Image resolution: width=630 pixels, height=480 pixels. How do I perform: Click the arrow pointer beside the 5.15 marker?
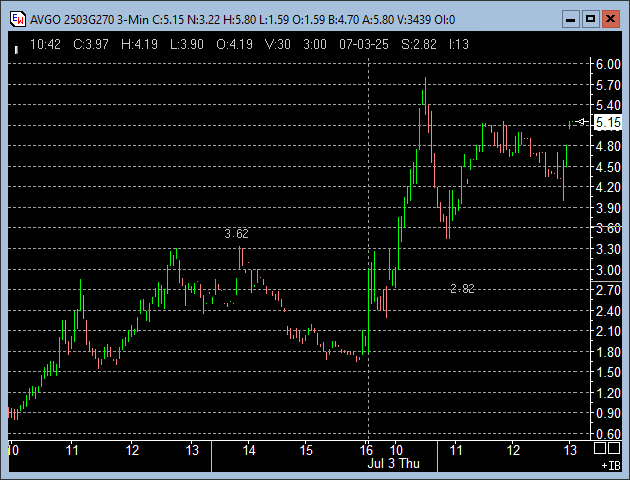(x=581, y=121)
